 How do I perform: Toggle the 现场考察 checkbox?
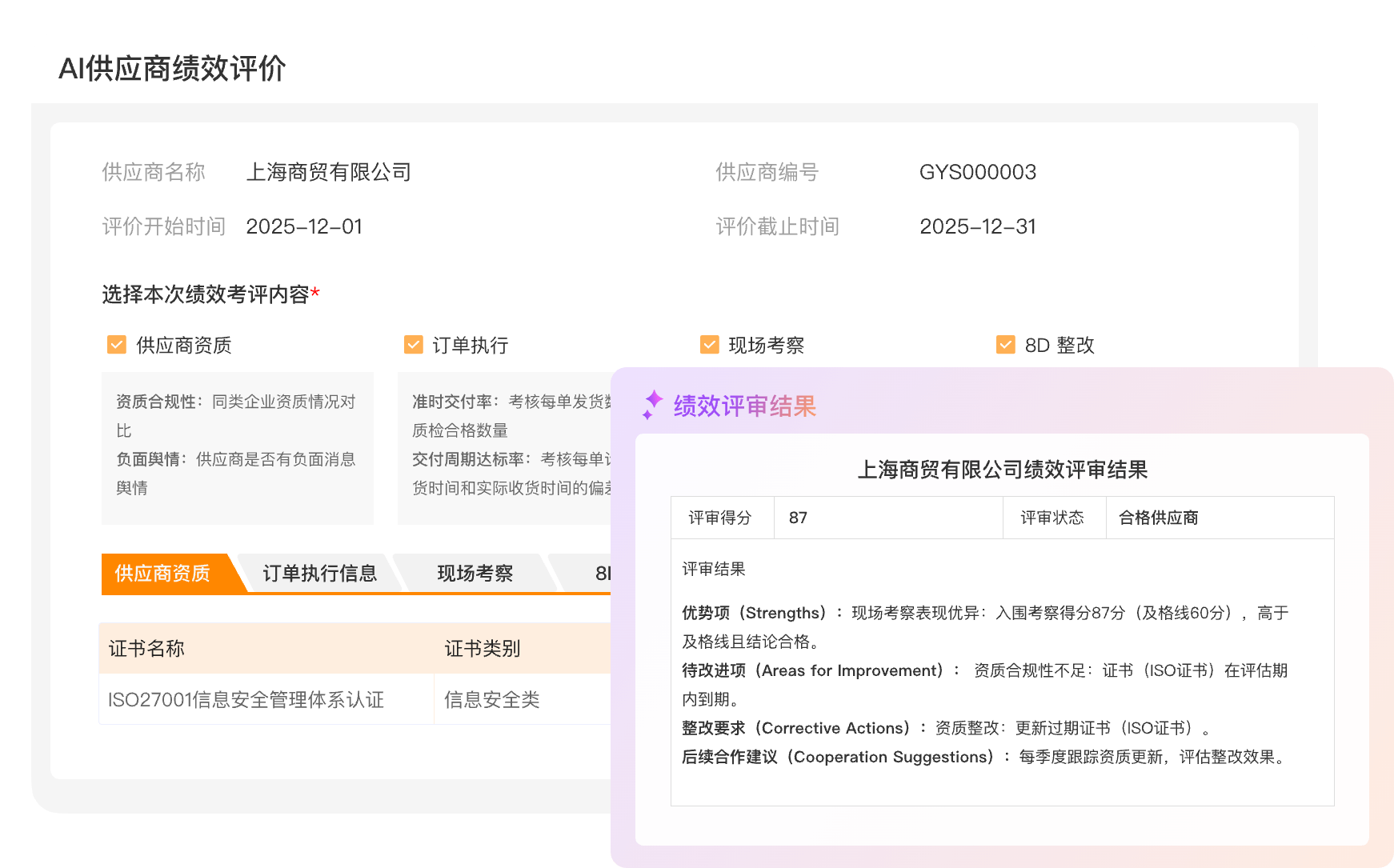[x=710, y=345]
